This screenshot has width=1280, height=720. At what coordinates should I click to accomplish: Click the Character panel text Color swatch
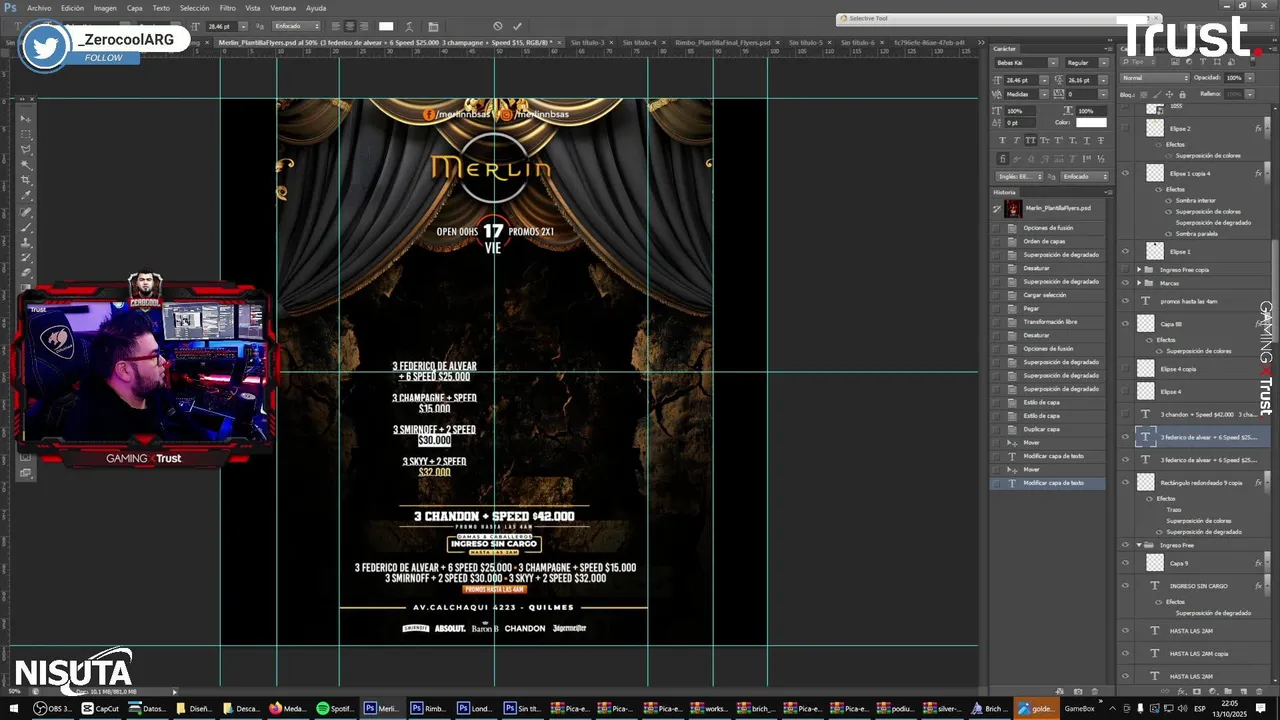[x=1092, y=123]
